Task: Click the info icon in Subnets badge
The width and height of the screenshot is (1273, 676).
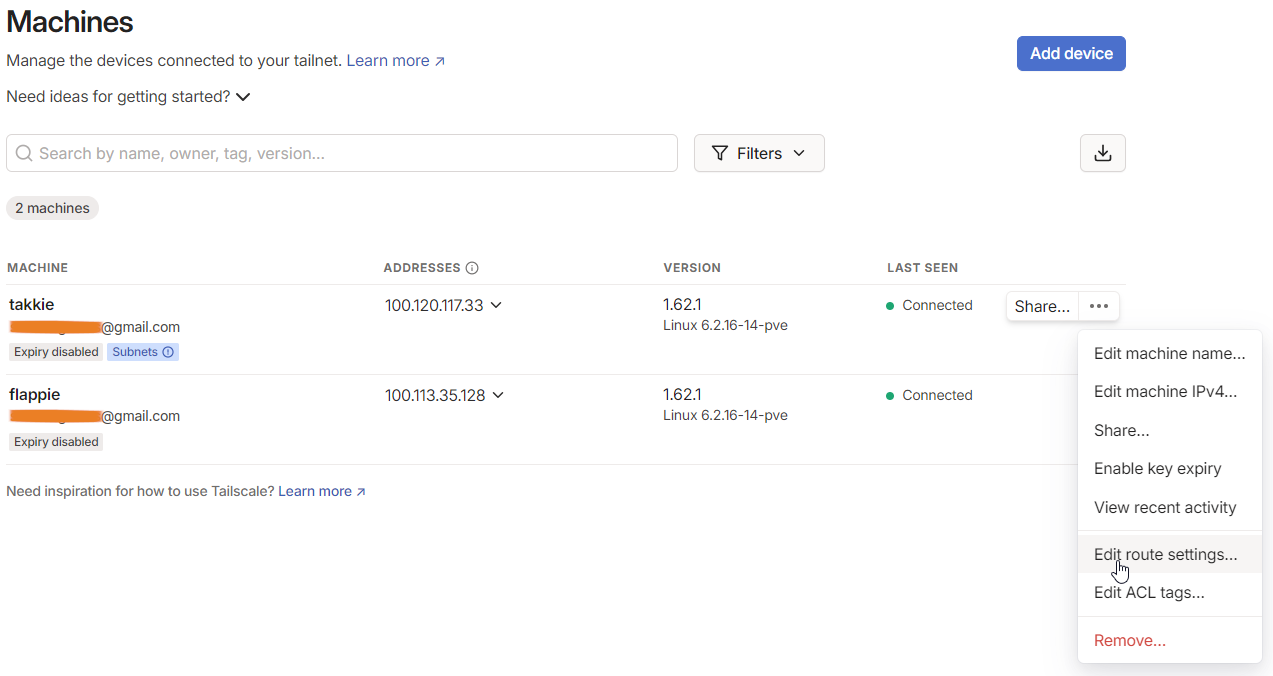Action: [168, 352]
